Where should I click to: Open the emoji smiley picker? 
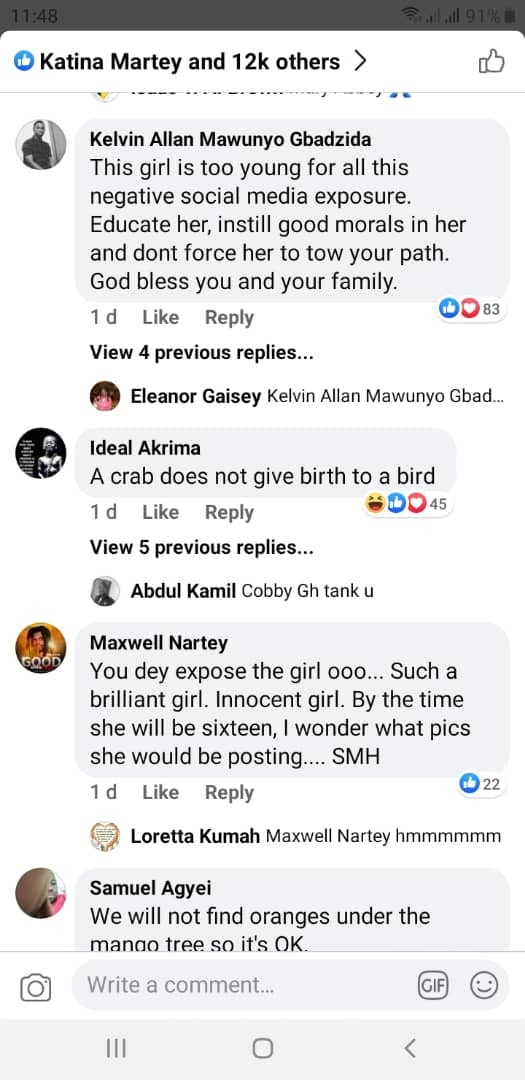[x=484, y=986]
